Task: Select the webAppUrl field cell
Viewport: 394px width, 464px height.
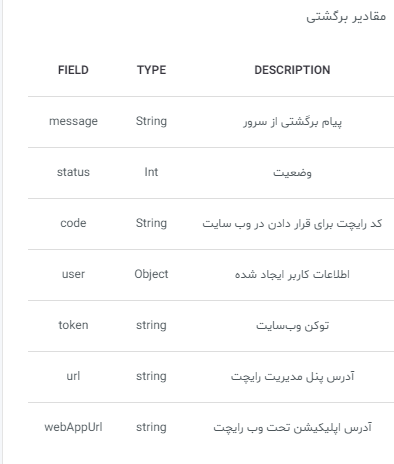Action: pyautogui.click(x=73, y=427)
